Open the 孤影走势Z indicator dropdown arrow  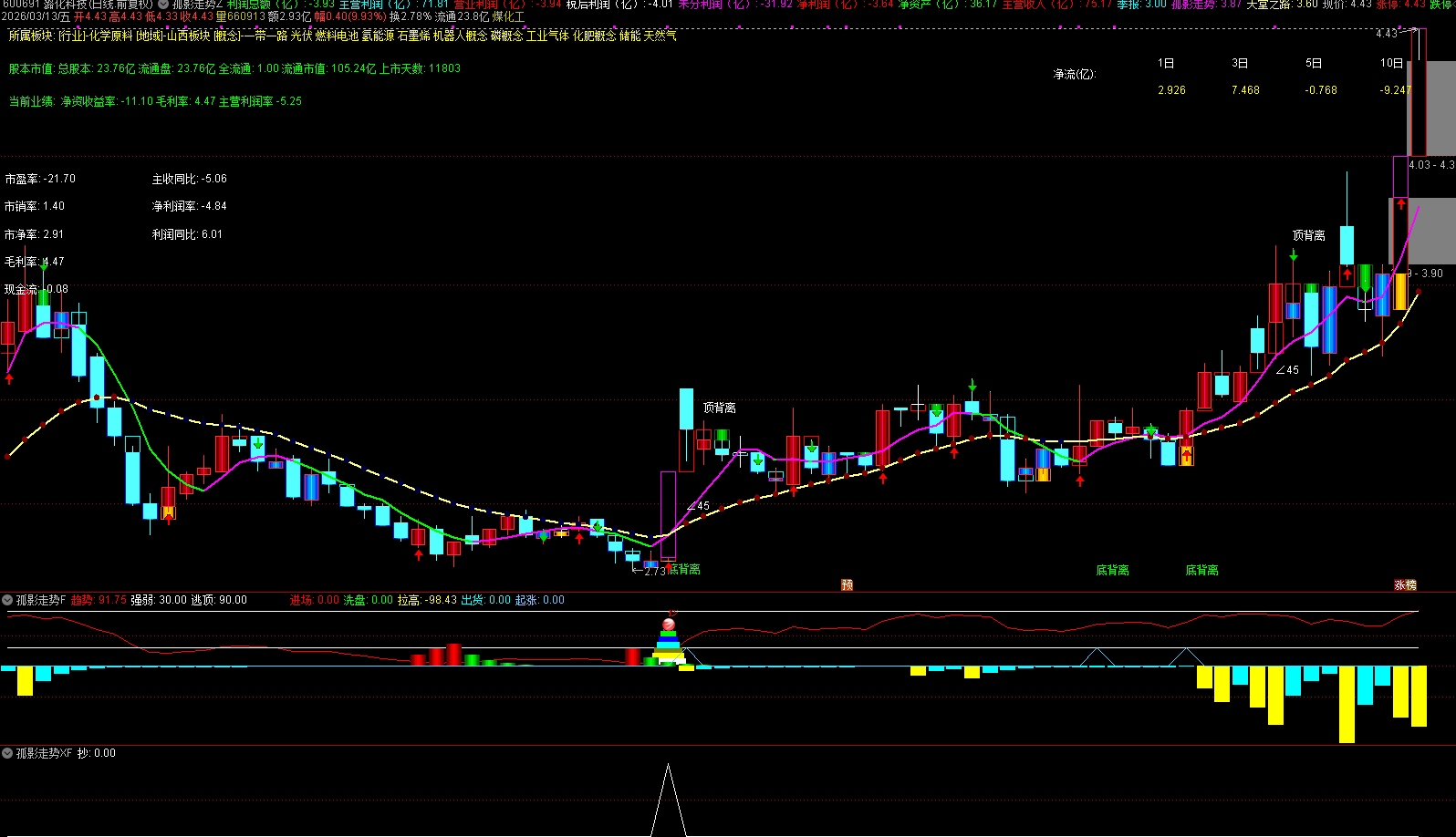[163, 4]
